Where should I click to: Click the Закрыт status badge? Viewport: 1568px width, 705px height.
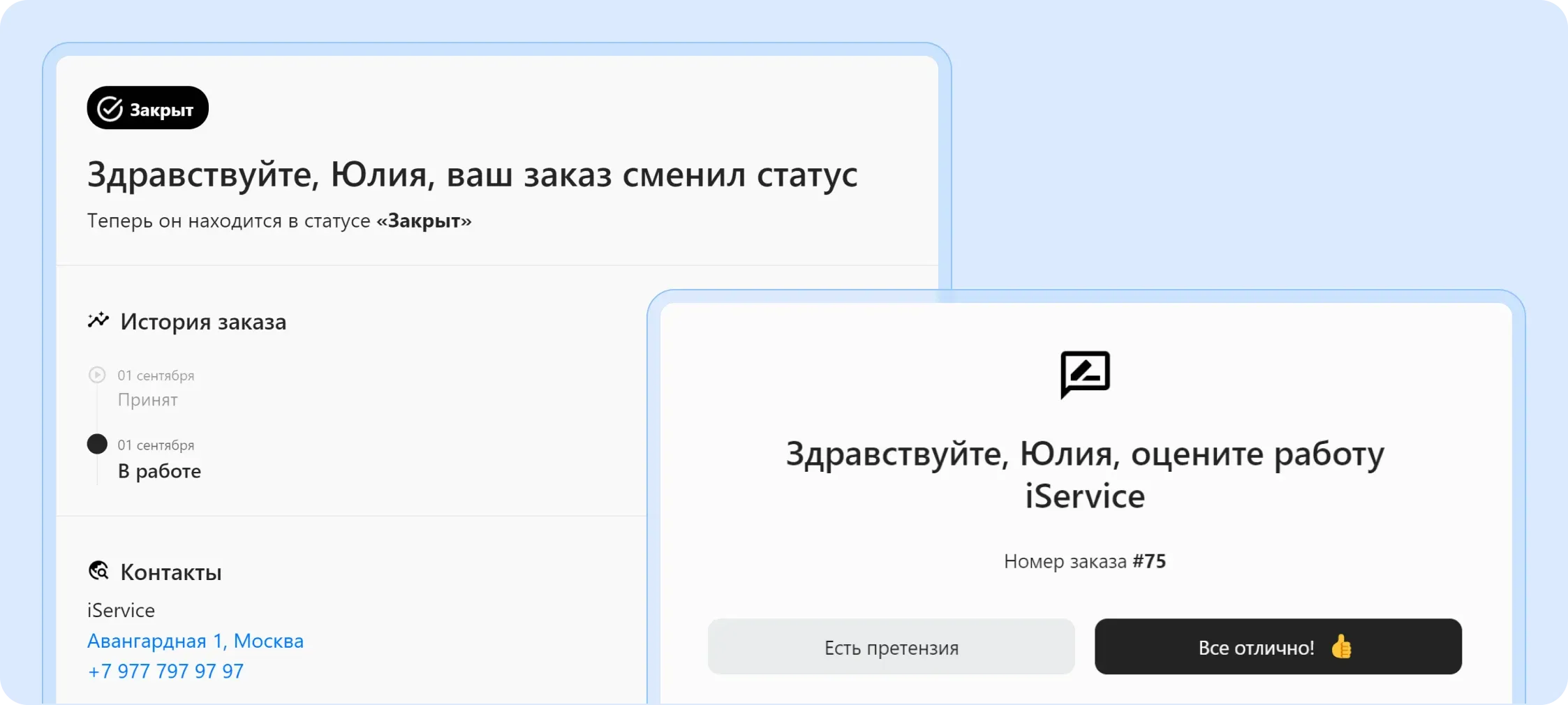[x=147, y=107]
